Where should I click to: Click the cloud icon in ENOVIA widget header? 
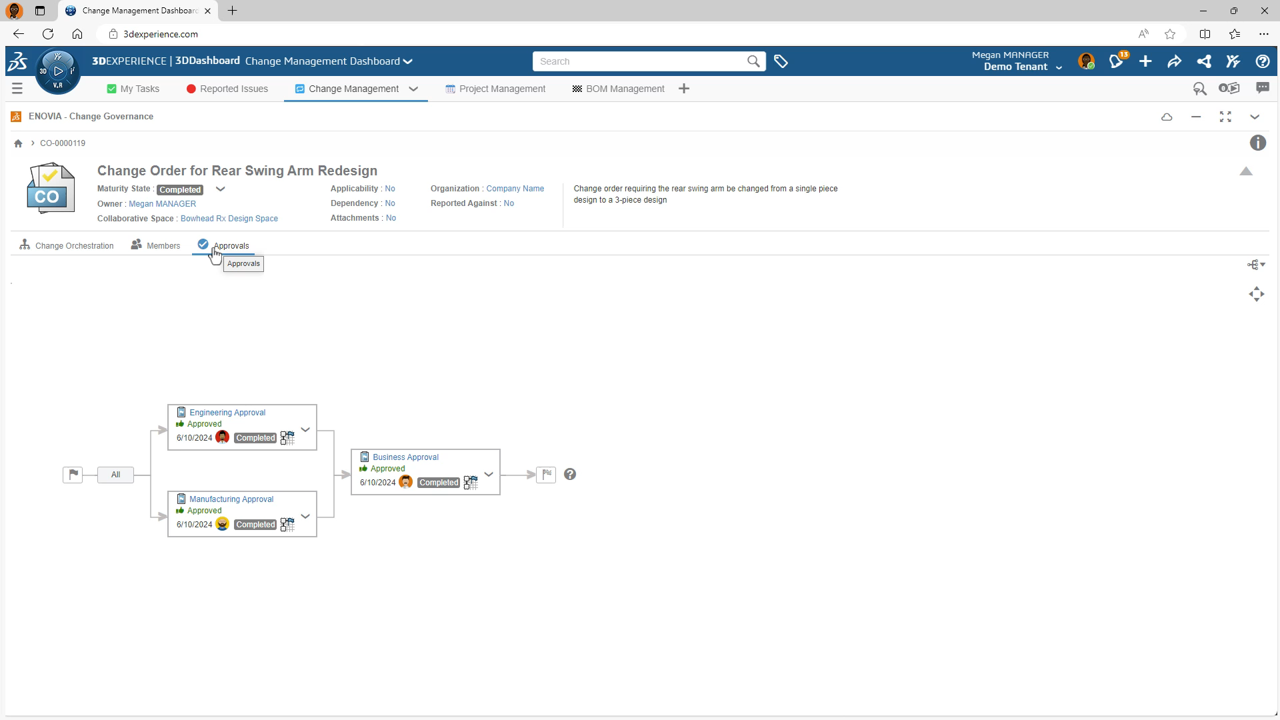pyautogui.click(x=1167, y=117)
